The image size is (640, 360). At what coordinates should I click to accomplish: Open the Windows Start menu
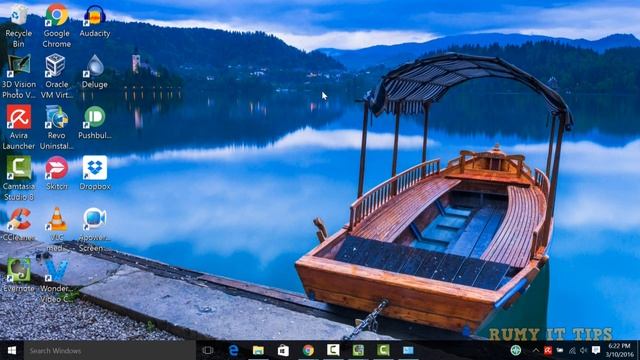(x=11, y=351)
